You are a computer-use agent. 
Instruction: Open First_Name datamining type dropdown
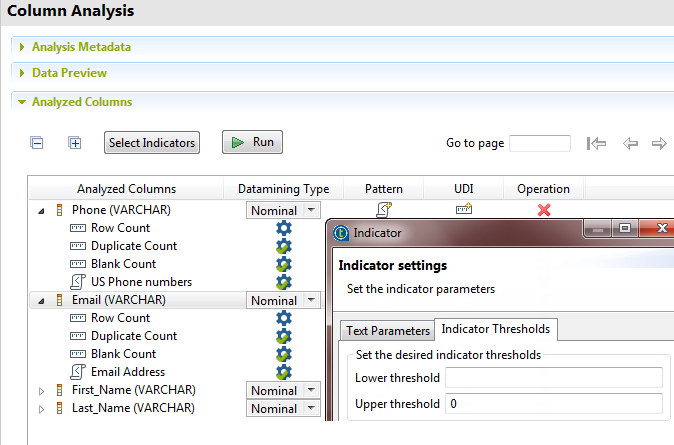coord(312,390)
